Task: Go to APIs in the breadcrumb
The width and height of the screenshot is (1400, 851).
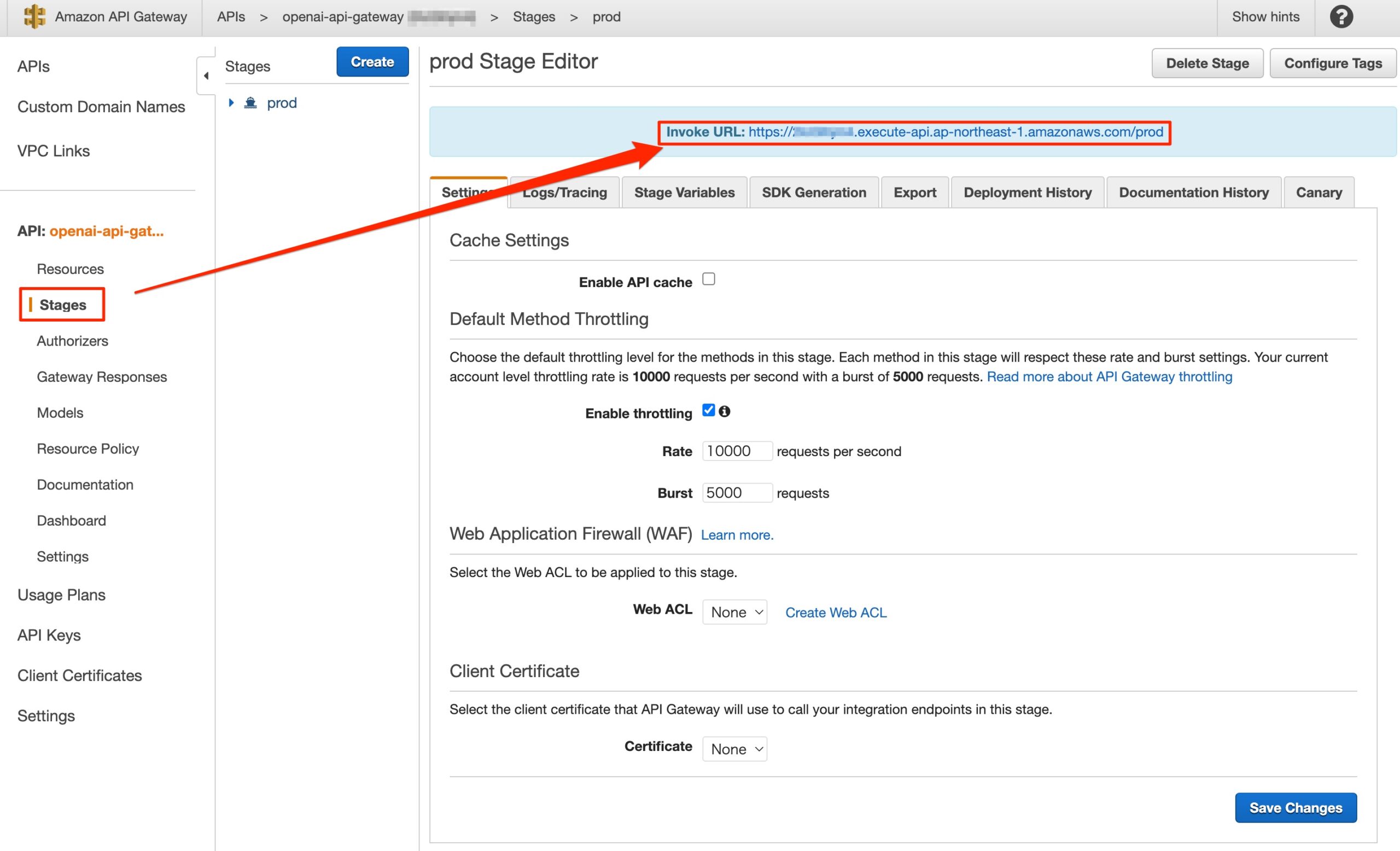Action: click(231, 17)
